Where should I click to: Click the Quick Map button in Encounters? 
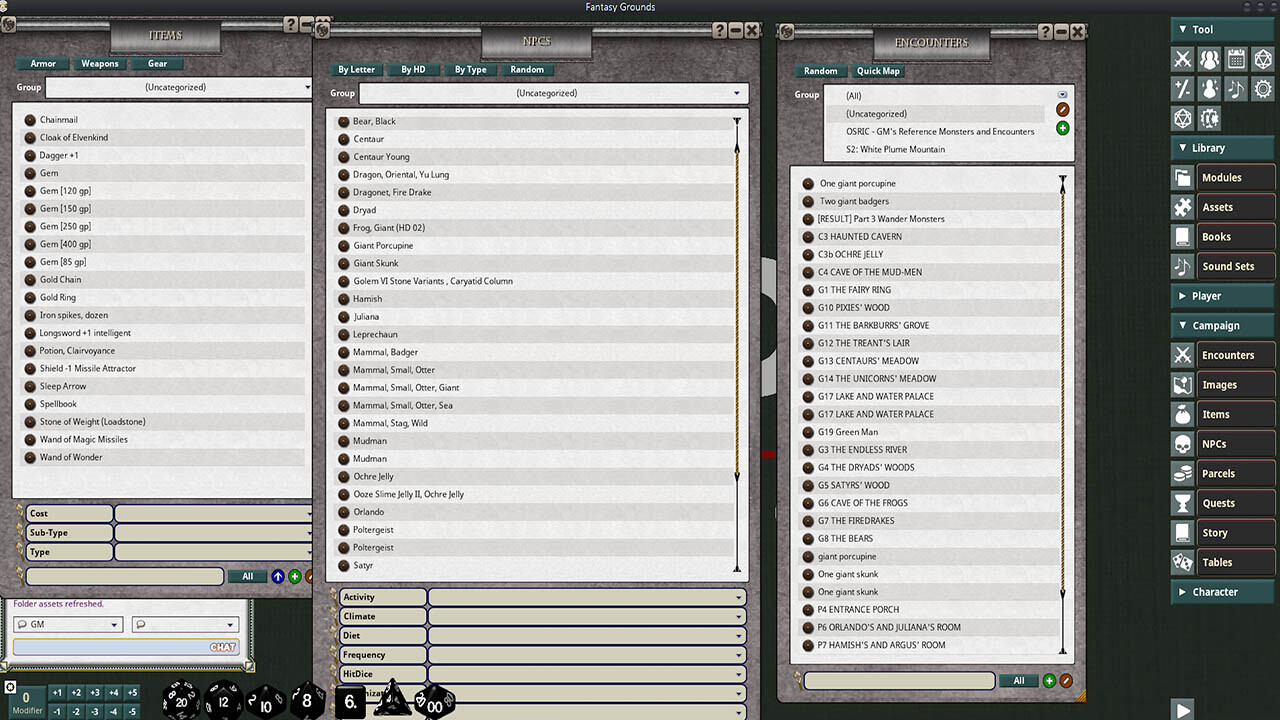(876, 71)
